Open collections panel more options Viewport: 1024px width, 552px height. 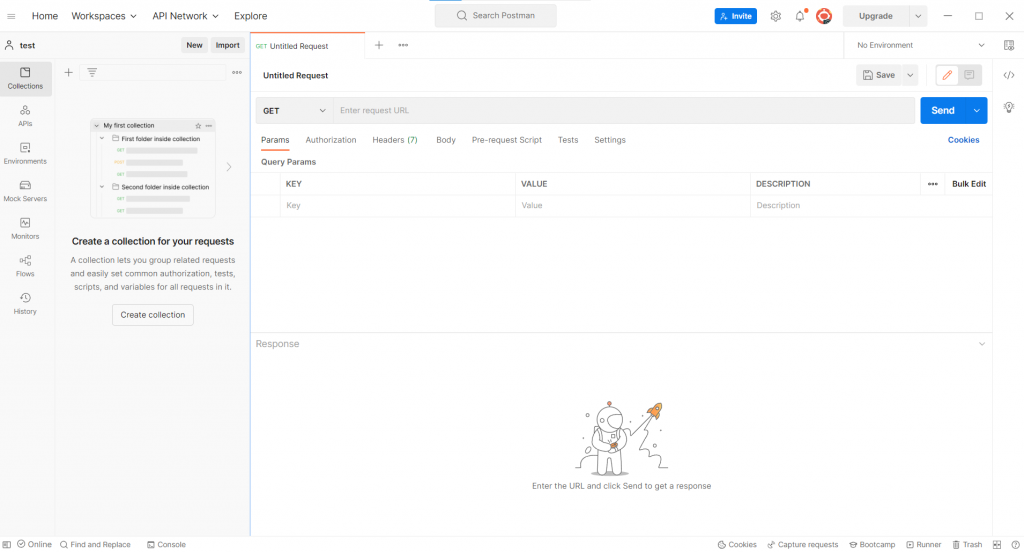point(237,73)
